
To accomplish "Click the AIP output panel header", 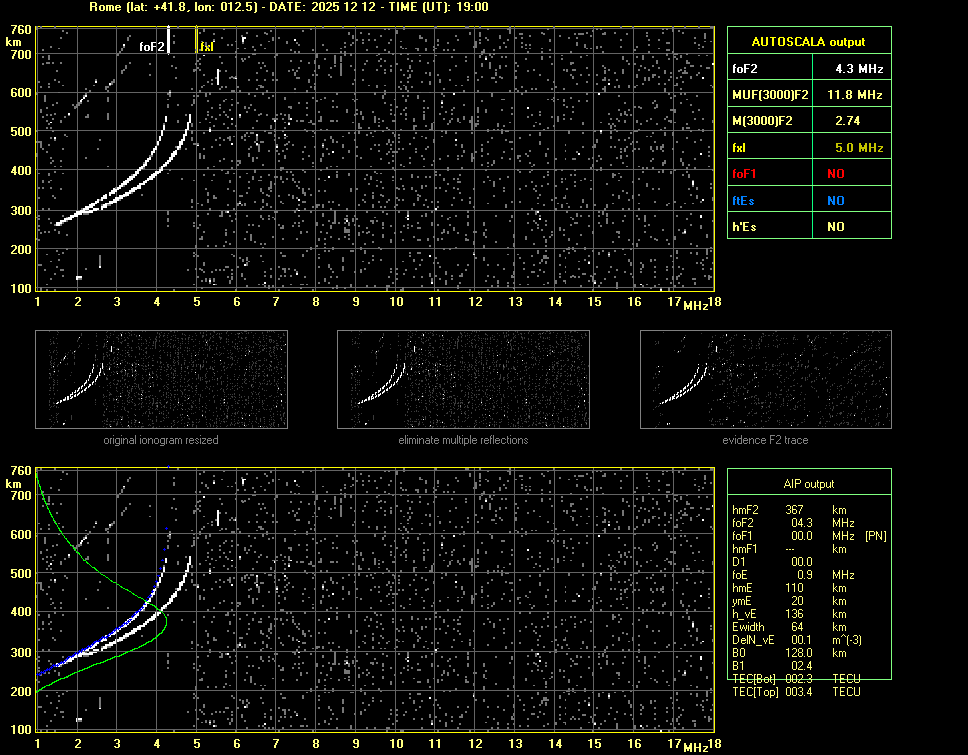I will tap(808, 483).
